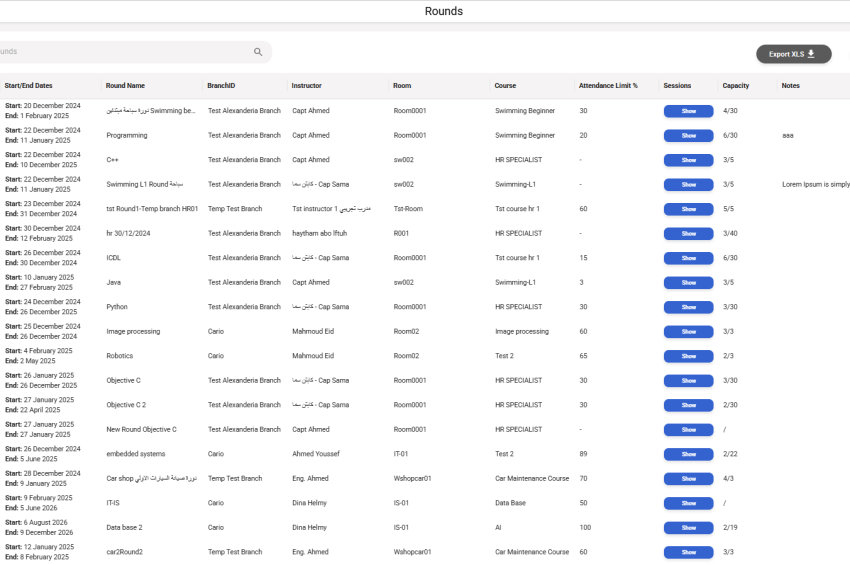The width and height of the screenshot is (850, 565).
Task: Click the embedded systems round name
Action: click(x=136, y=454)
